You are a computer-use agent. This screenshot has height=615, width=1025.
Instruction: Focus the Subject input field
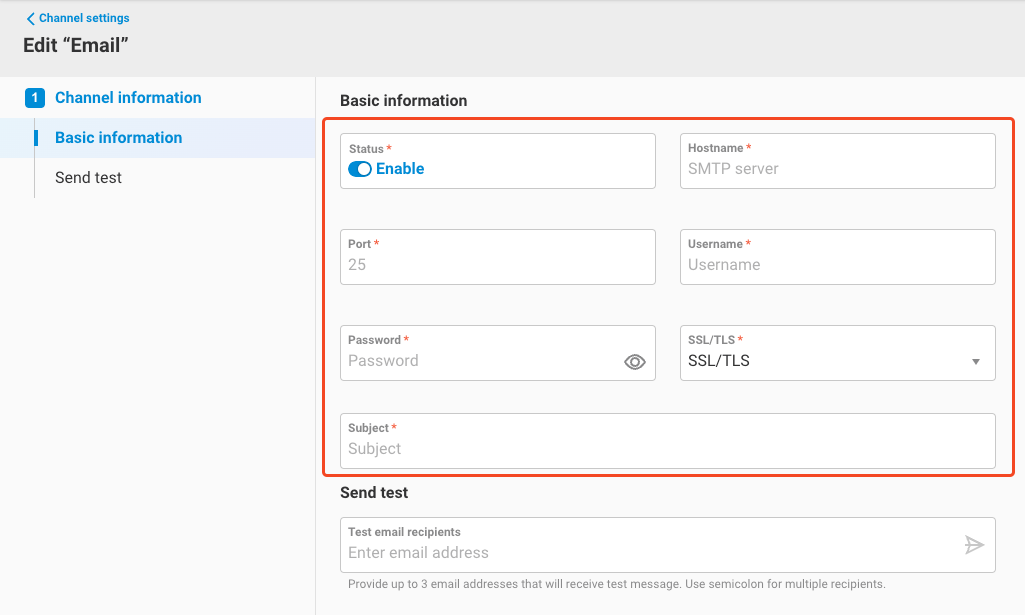pos(666,449)
